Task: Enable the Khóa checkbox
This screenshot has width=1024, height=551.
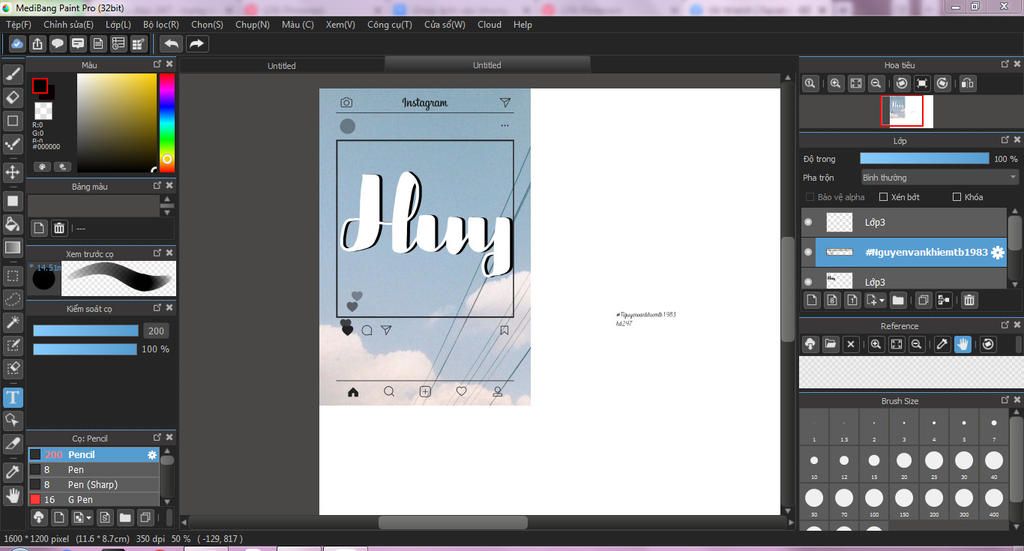Action: [957, 197]
